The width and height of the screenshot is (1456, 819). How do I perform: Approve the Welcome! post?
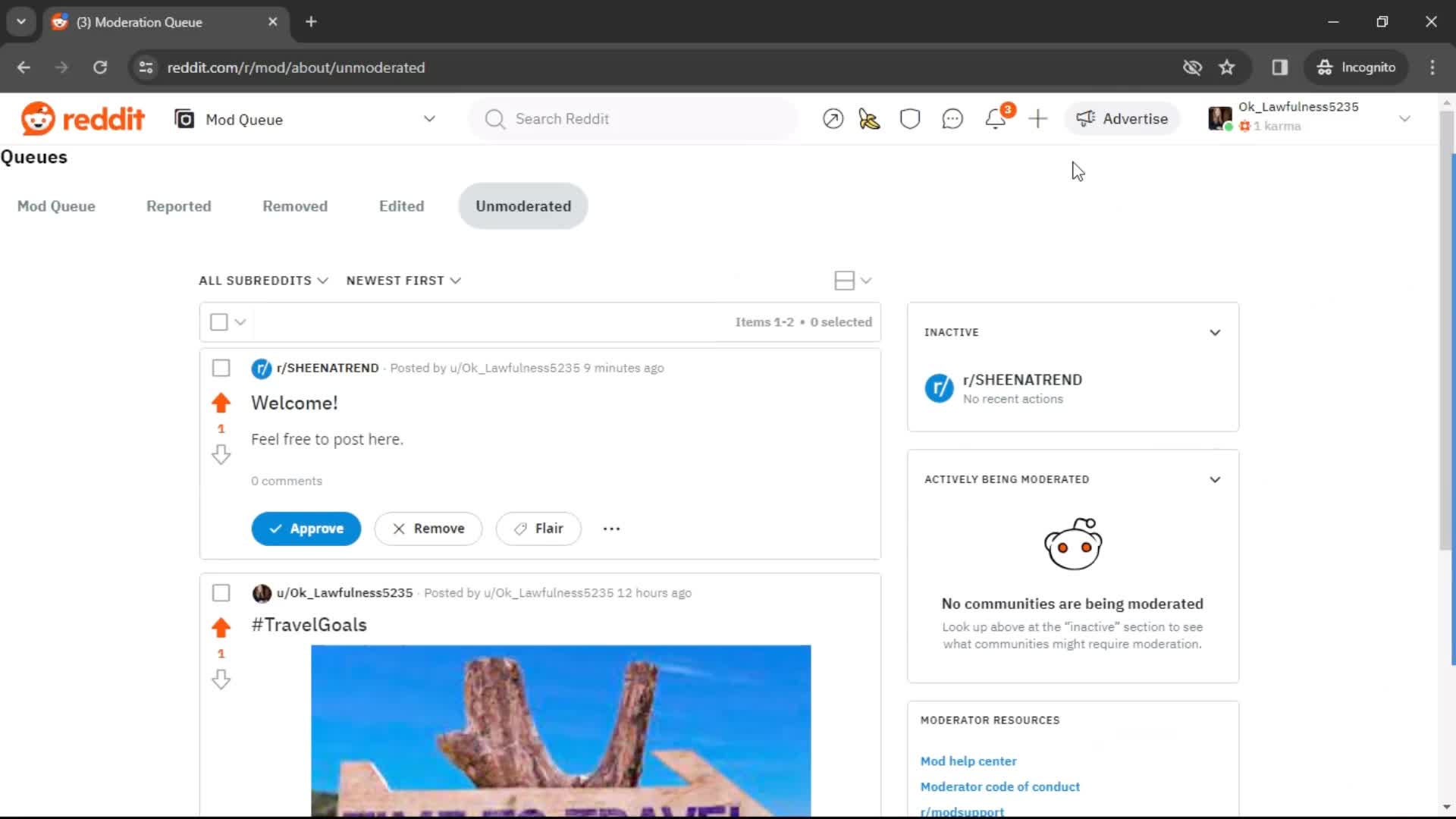coord(306,528)
